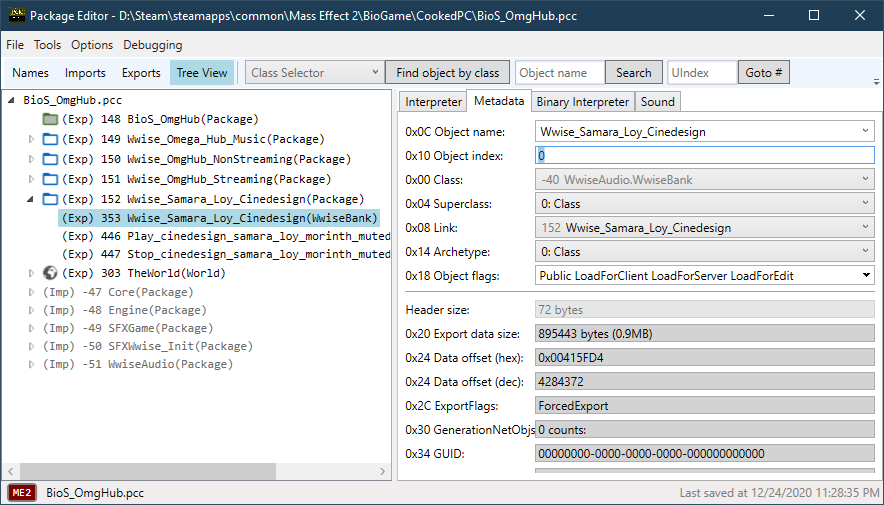
Task: Select export 148 BioS_OmgHub(Package)
Action: (160, 119)
